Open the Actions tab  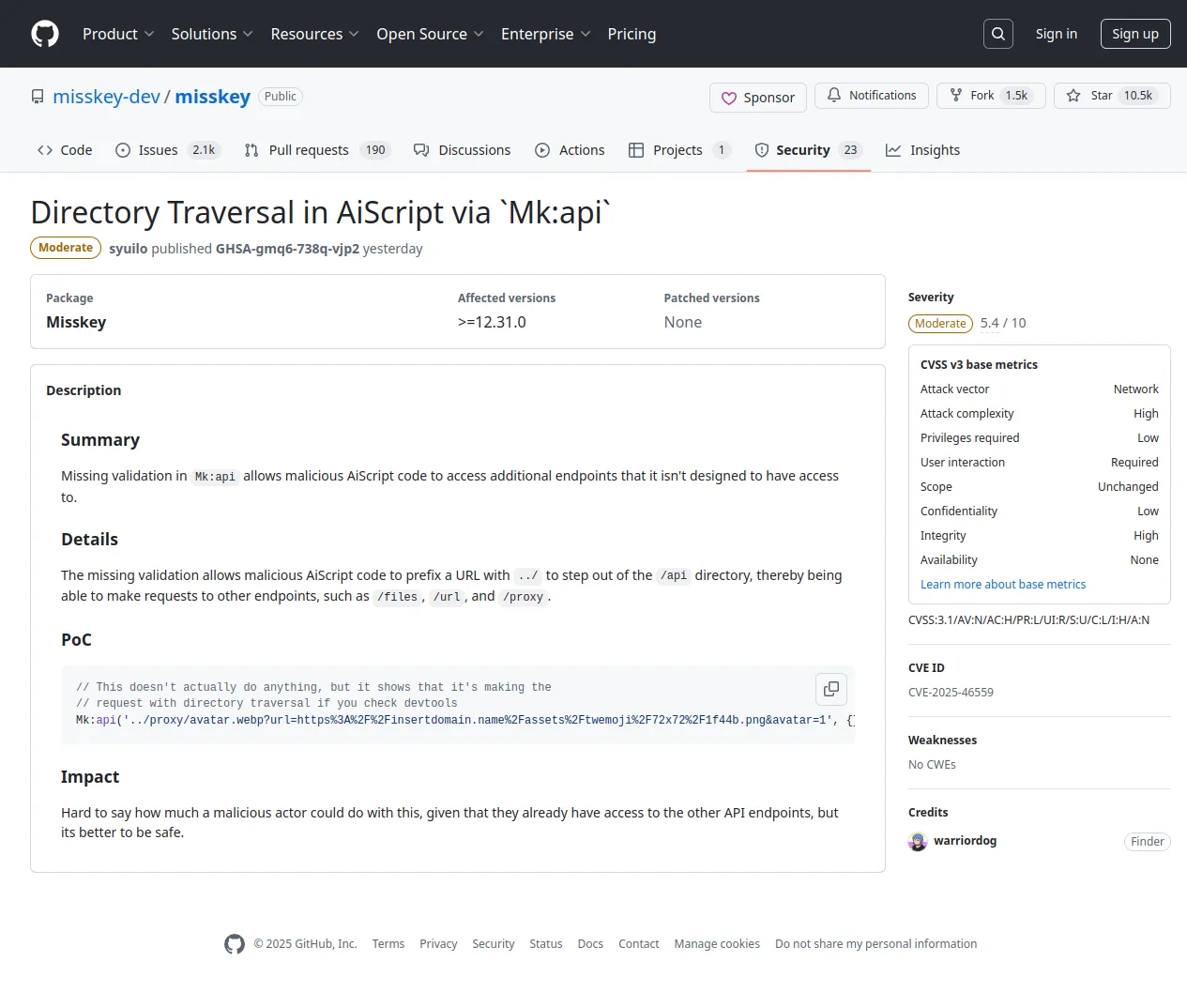point(570,150)
